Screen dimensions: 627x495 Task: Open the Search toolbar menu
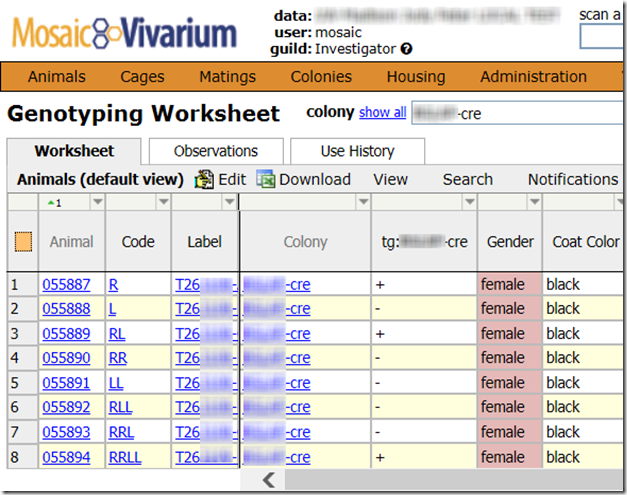[468, 180]
